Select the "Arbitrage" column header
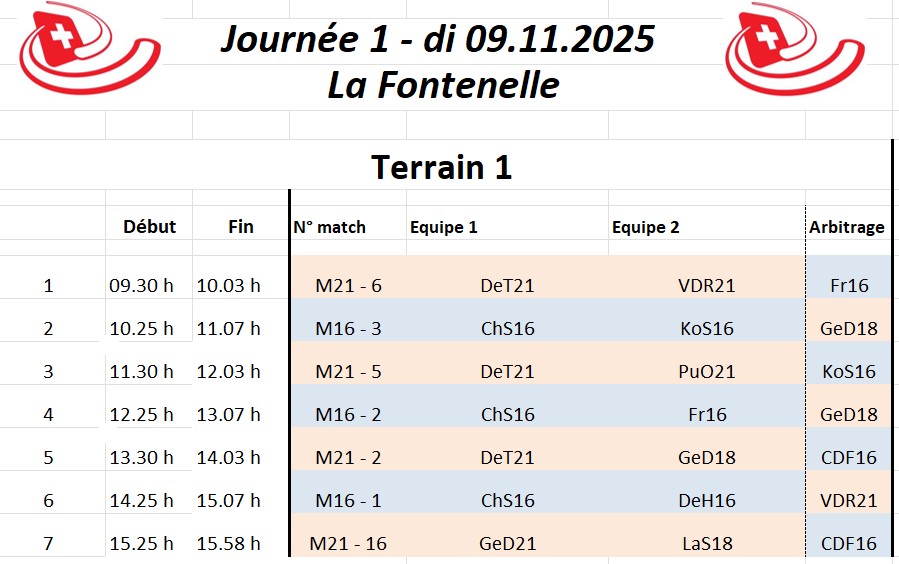Screen dimensions: 899x564 [847, 227]
